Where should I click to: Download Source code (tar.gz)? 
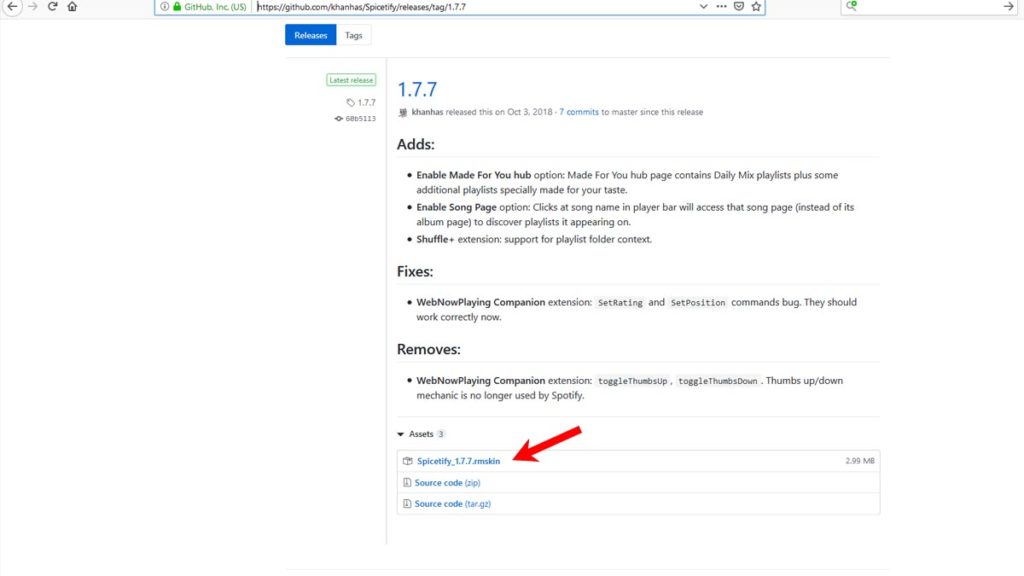pyautogui.click(x=453, y=504)
